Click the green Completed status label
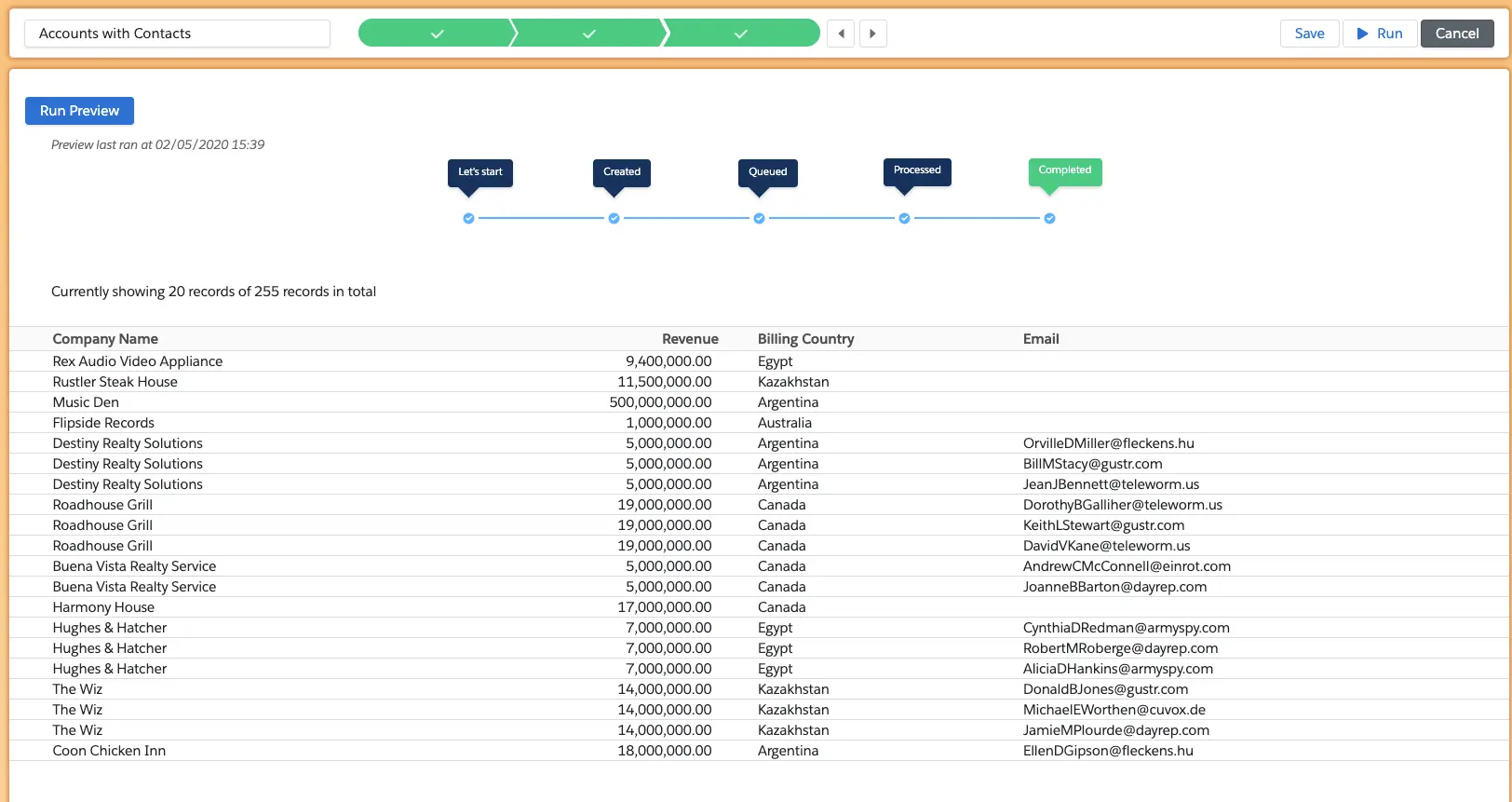This screenshot has width=1512, height=802. click(x=1064, y=170)
